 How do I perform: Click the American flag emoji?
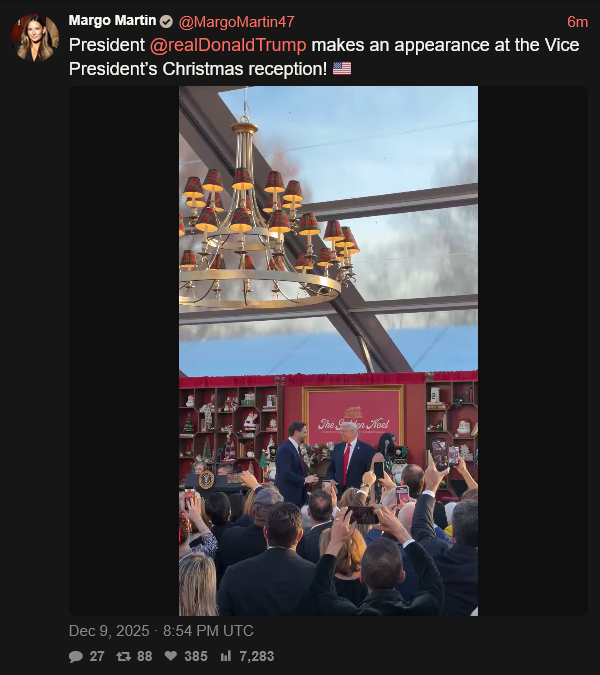click(342, 68)
